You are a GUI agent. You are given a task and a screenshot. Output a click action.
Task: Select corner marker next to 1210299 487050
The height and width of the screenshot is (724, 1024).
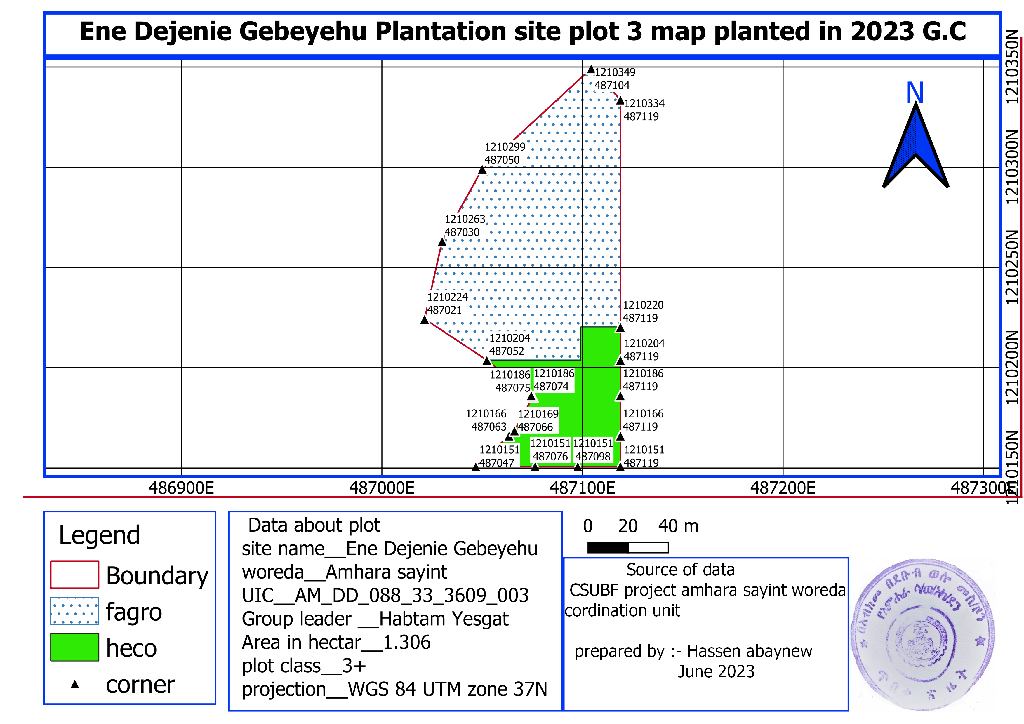click(x=482, y=168)
